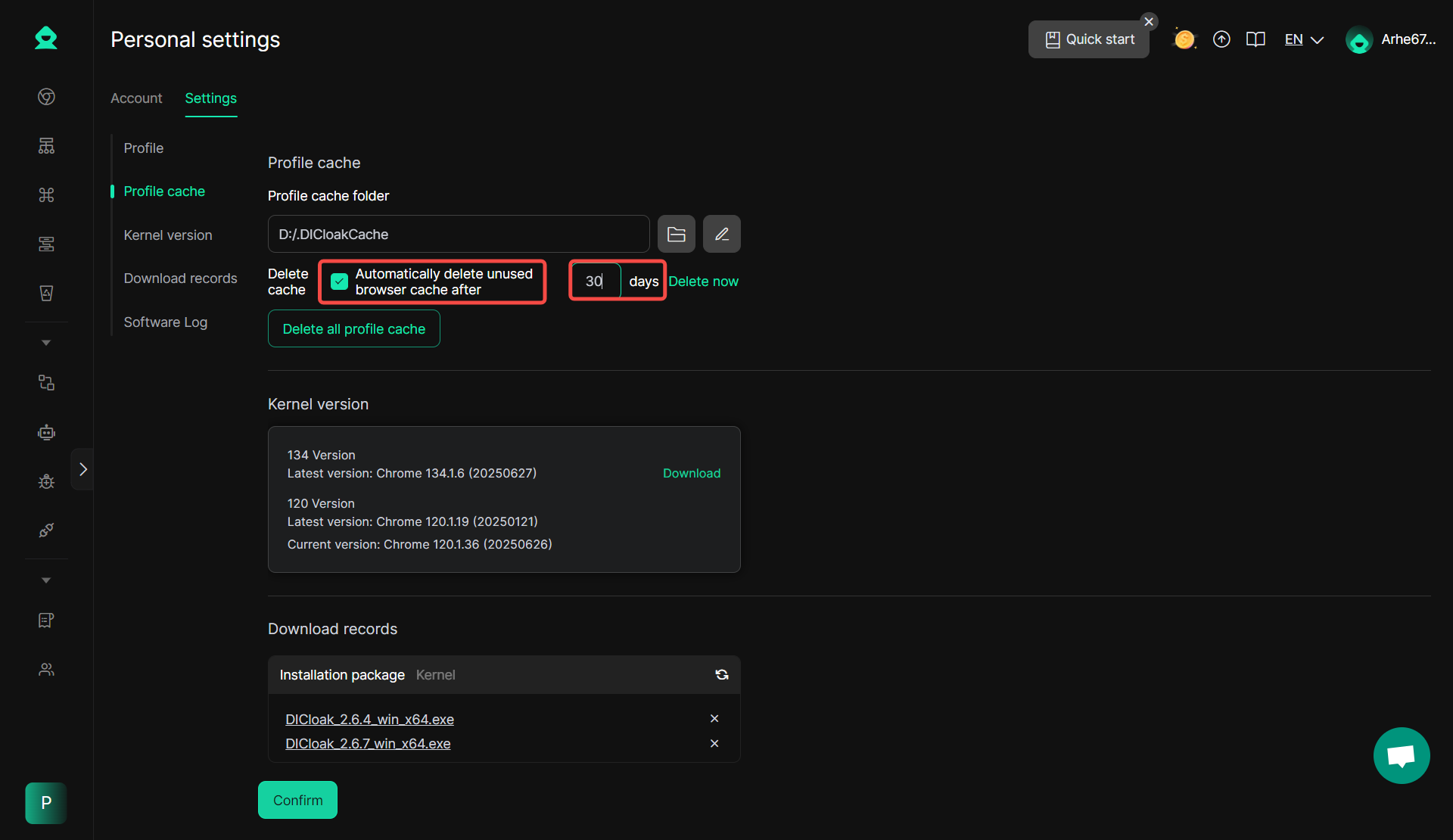Open the live chat support bubble
This screenshot has width=1453, height=840.
pos(1402,756)
